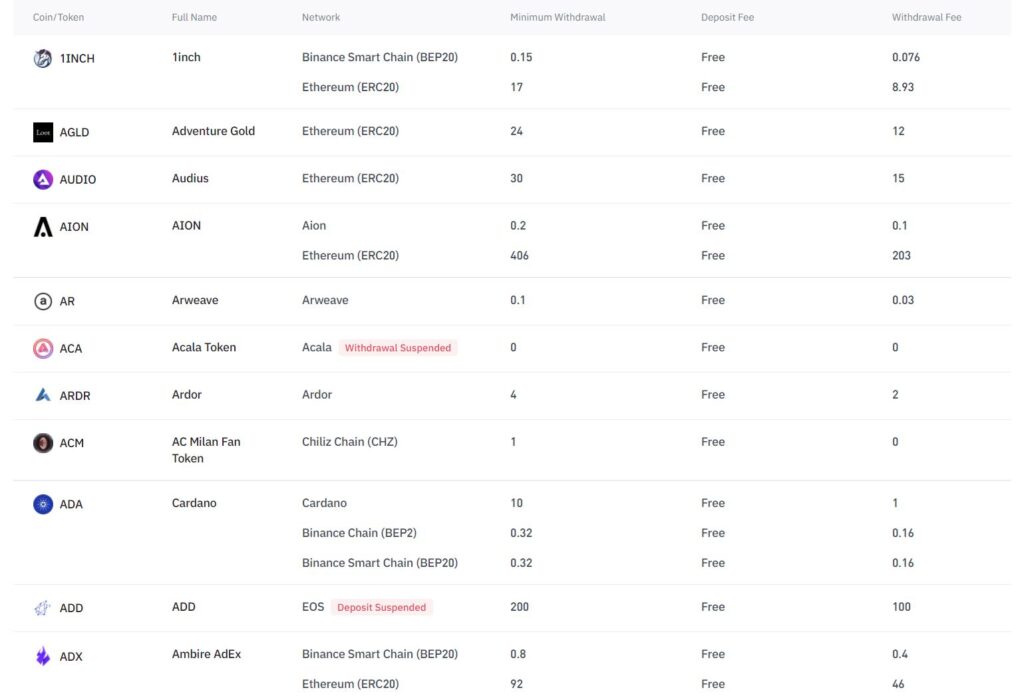1024x696 pixels.
Task: Select the Adventure Gold full name text
Action: tap(213, 131)
